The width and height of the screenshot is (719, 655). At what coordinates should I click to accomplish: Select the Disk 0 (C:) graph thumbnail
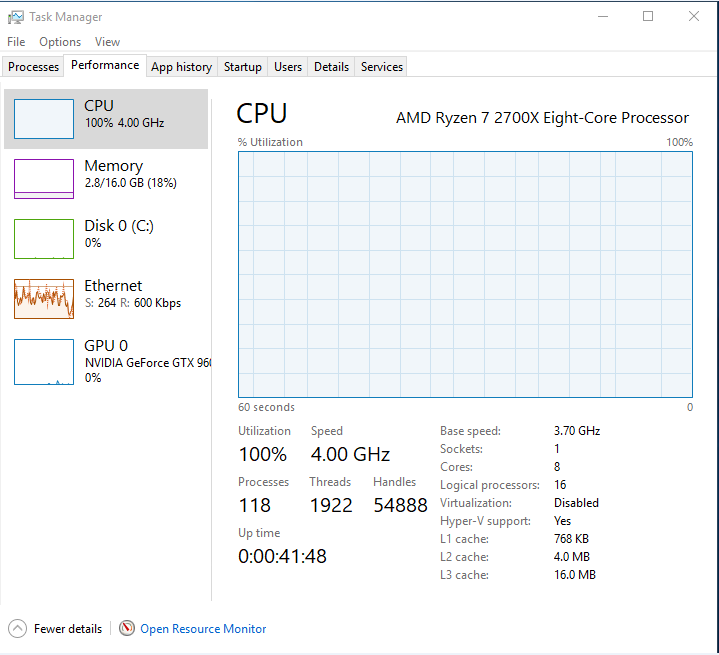44,239
